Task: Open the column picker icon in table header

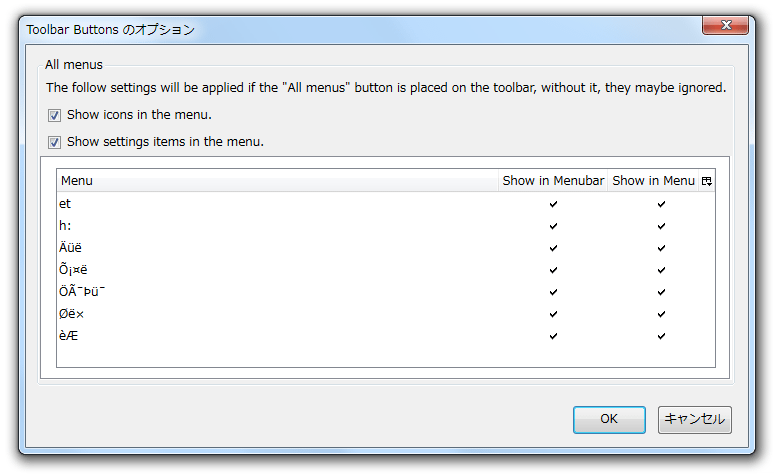Action: 707,181
